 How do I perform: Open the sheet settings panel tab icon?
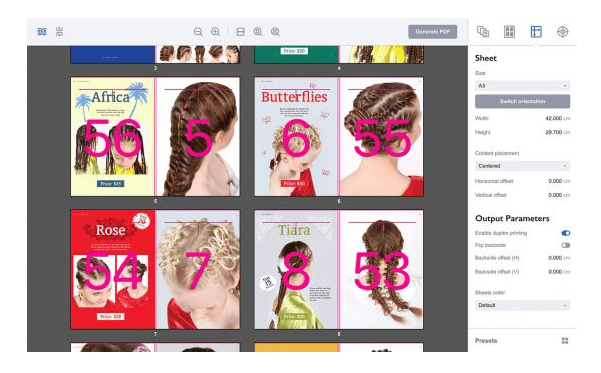[x=536, y=32]
